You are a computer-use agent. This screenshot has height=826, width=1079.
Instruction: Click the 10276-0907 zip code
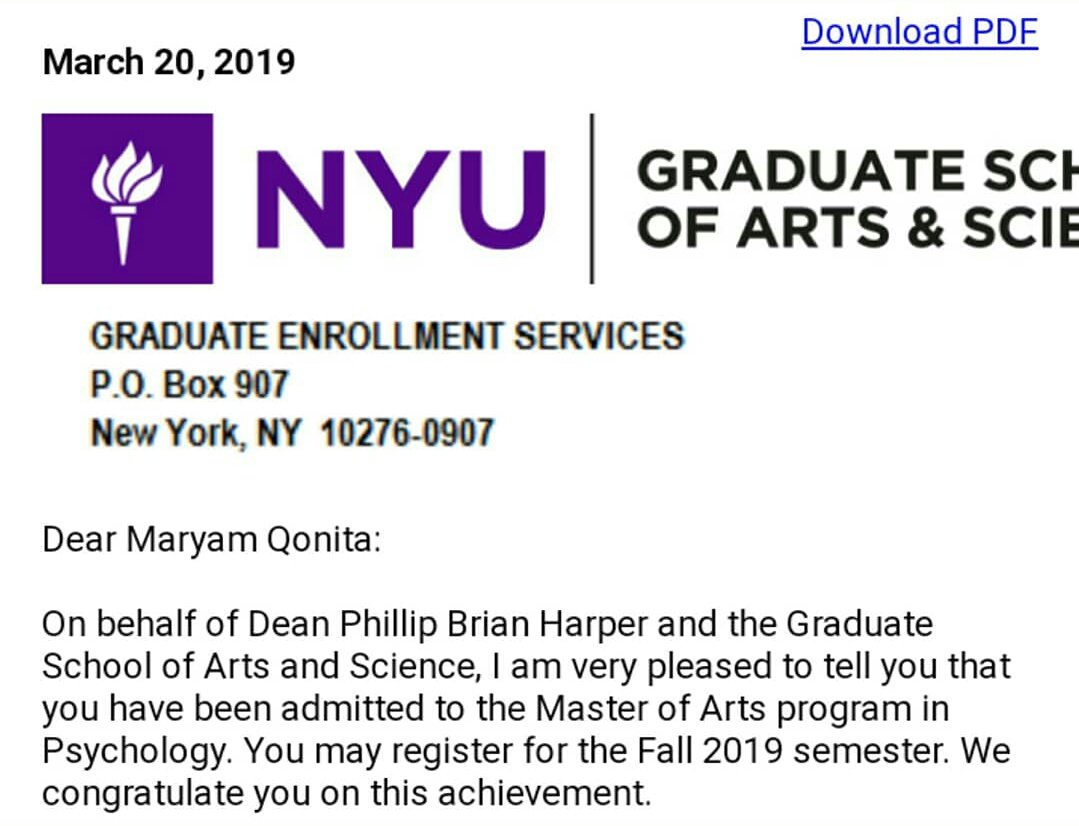406,433
